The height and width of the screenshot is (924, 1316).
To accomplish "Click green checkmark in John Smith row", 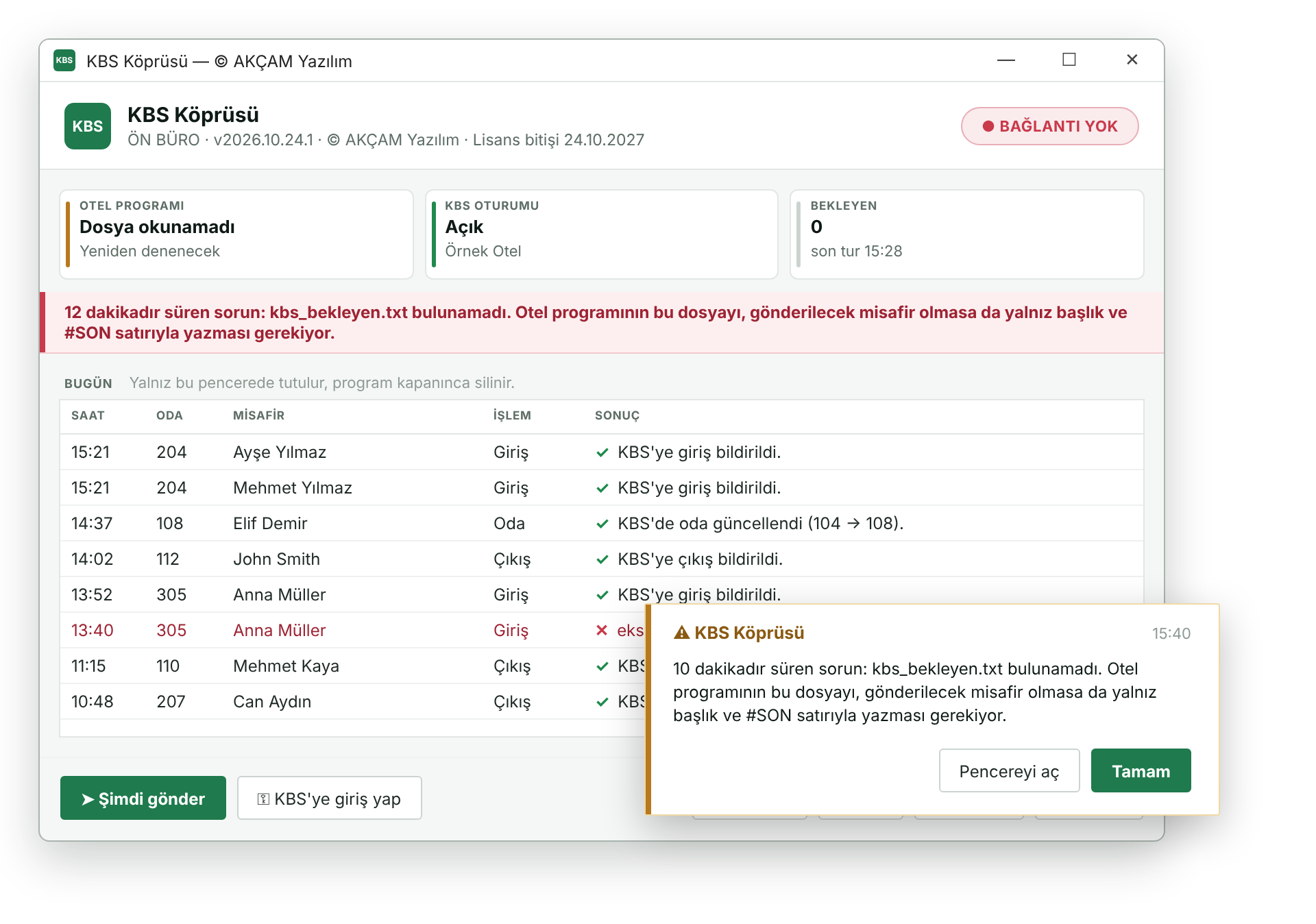I will point(602,559).
